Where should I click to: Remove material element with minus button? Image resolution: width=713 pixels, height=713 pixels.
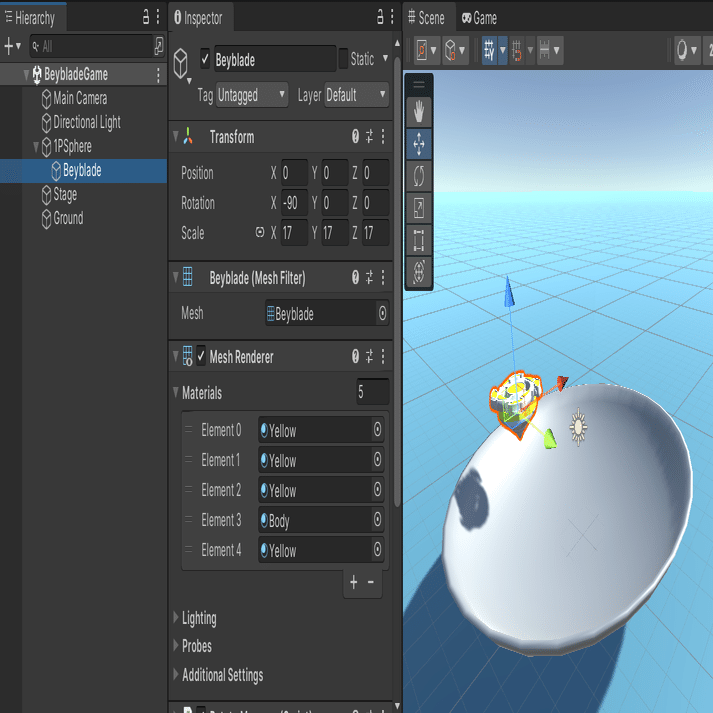(371, 582)
